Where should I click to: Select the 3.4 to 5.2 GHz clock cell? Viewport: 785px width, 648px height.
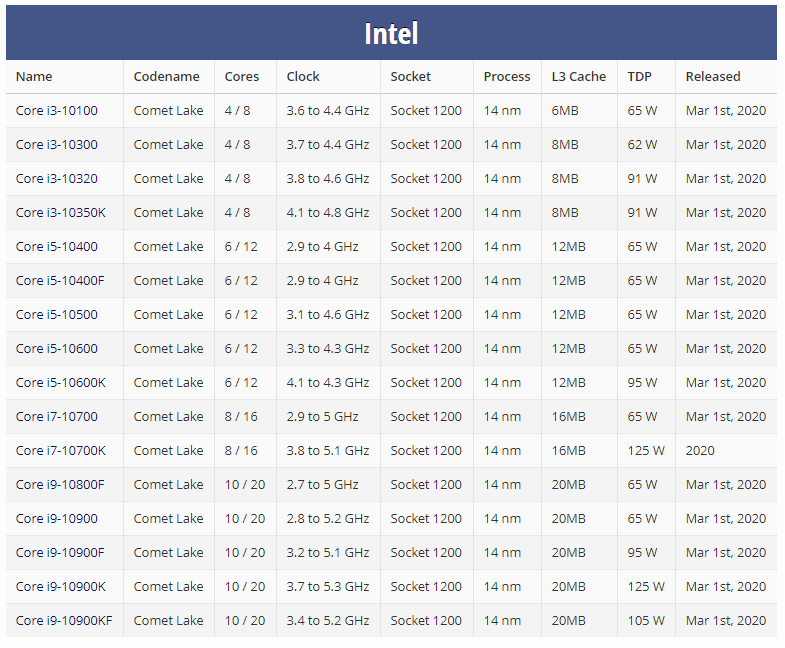[328, 621]
